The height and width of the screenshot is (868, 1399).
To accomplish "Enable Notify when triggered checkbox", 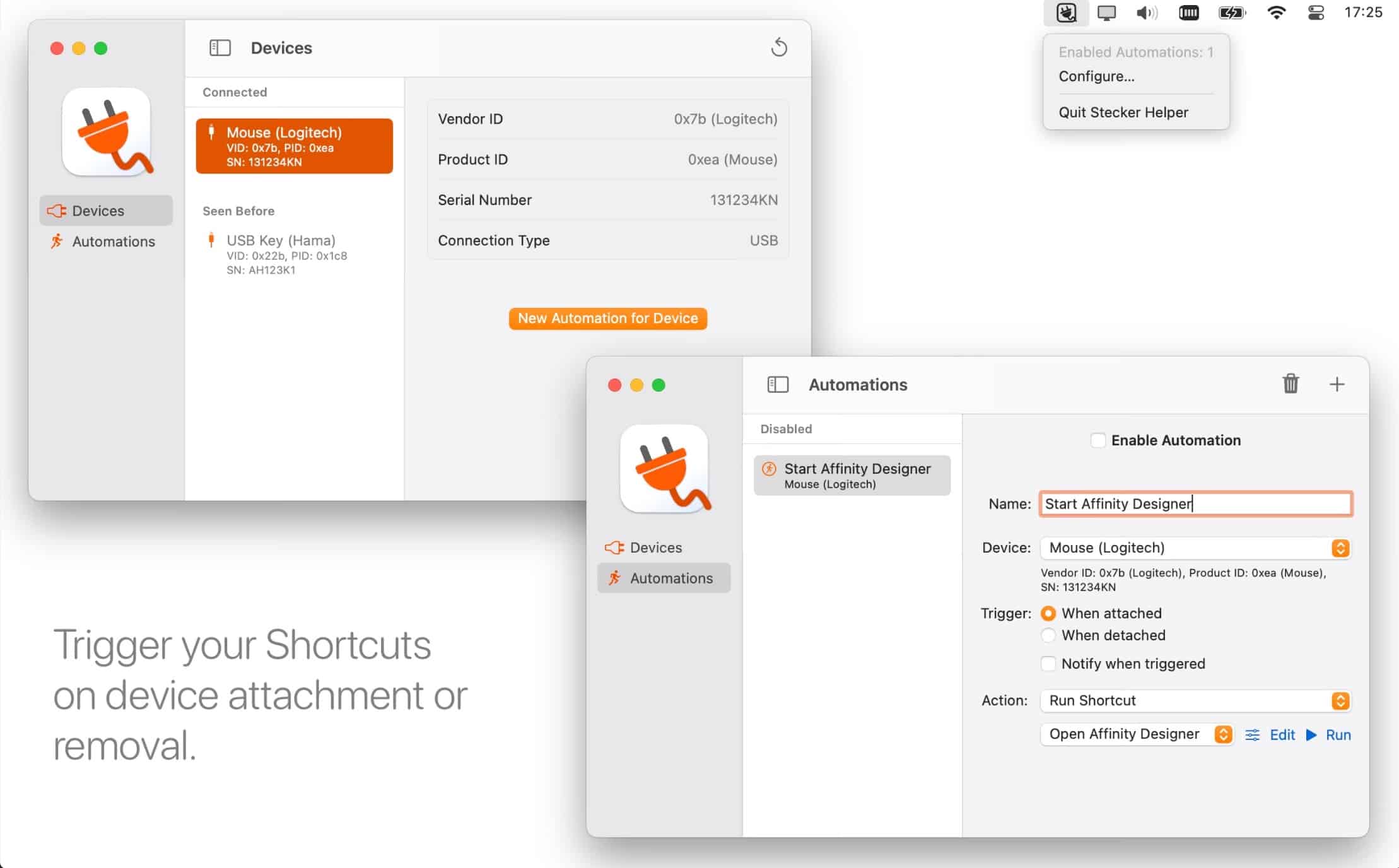I will (1048, 664).
